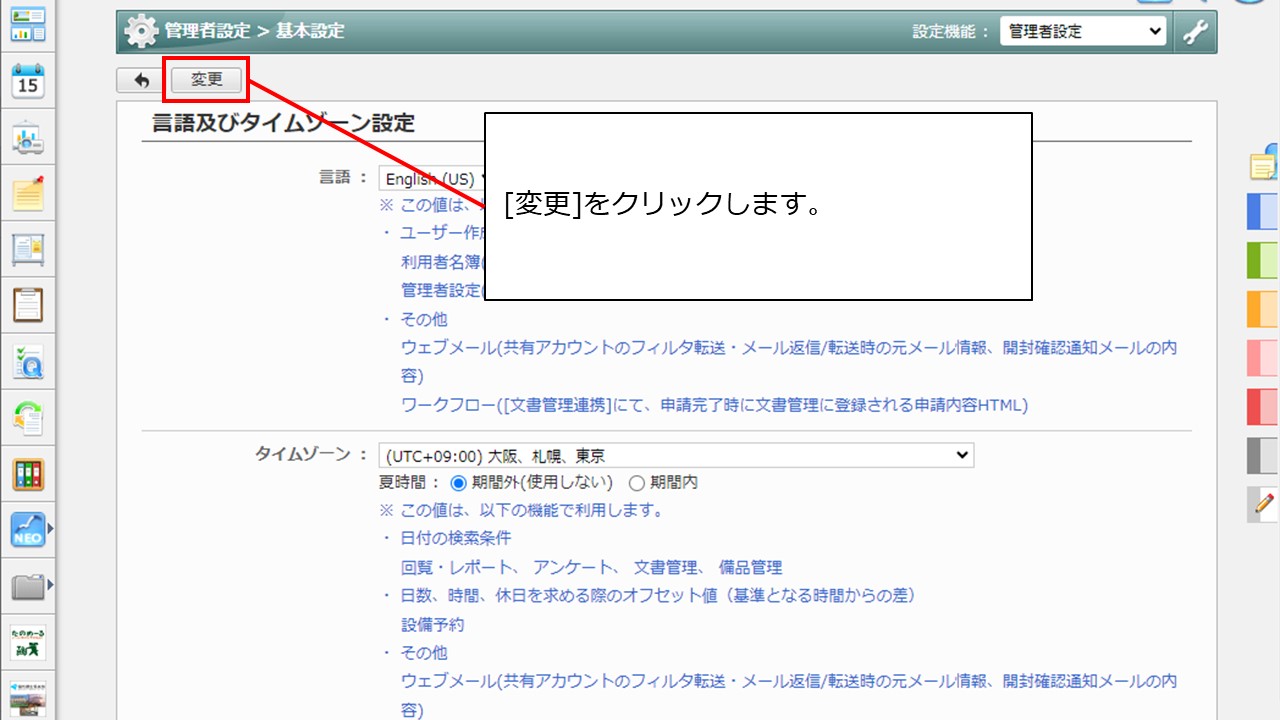The height and width of the screenshot is (720, 1280).
Task: Open the clipboard icon in left sidebar
Action: pos(28,304)
